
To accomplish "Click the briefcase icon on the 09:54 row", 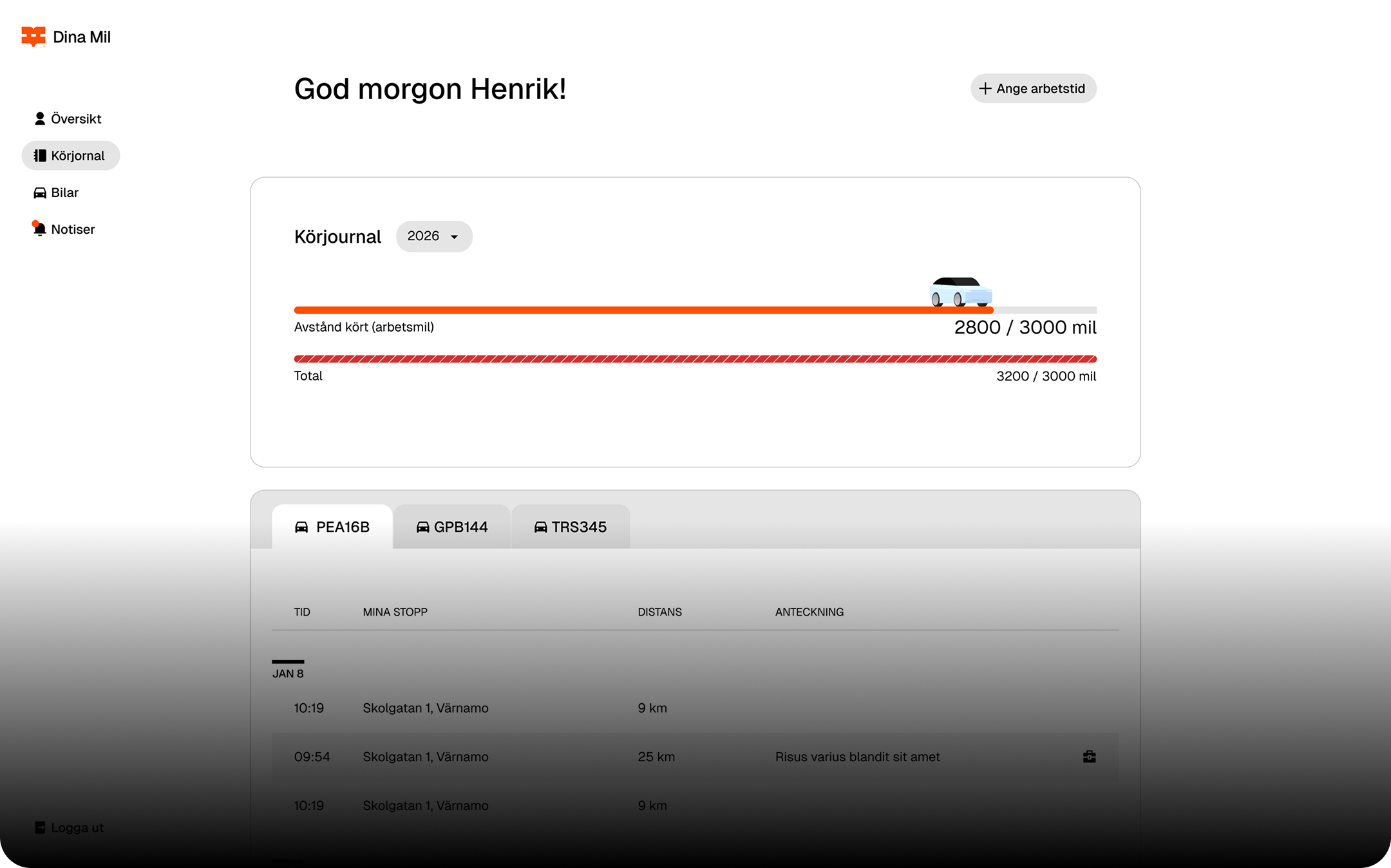I will 1090,757.
